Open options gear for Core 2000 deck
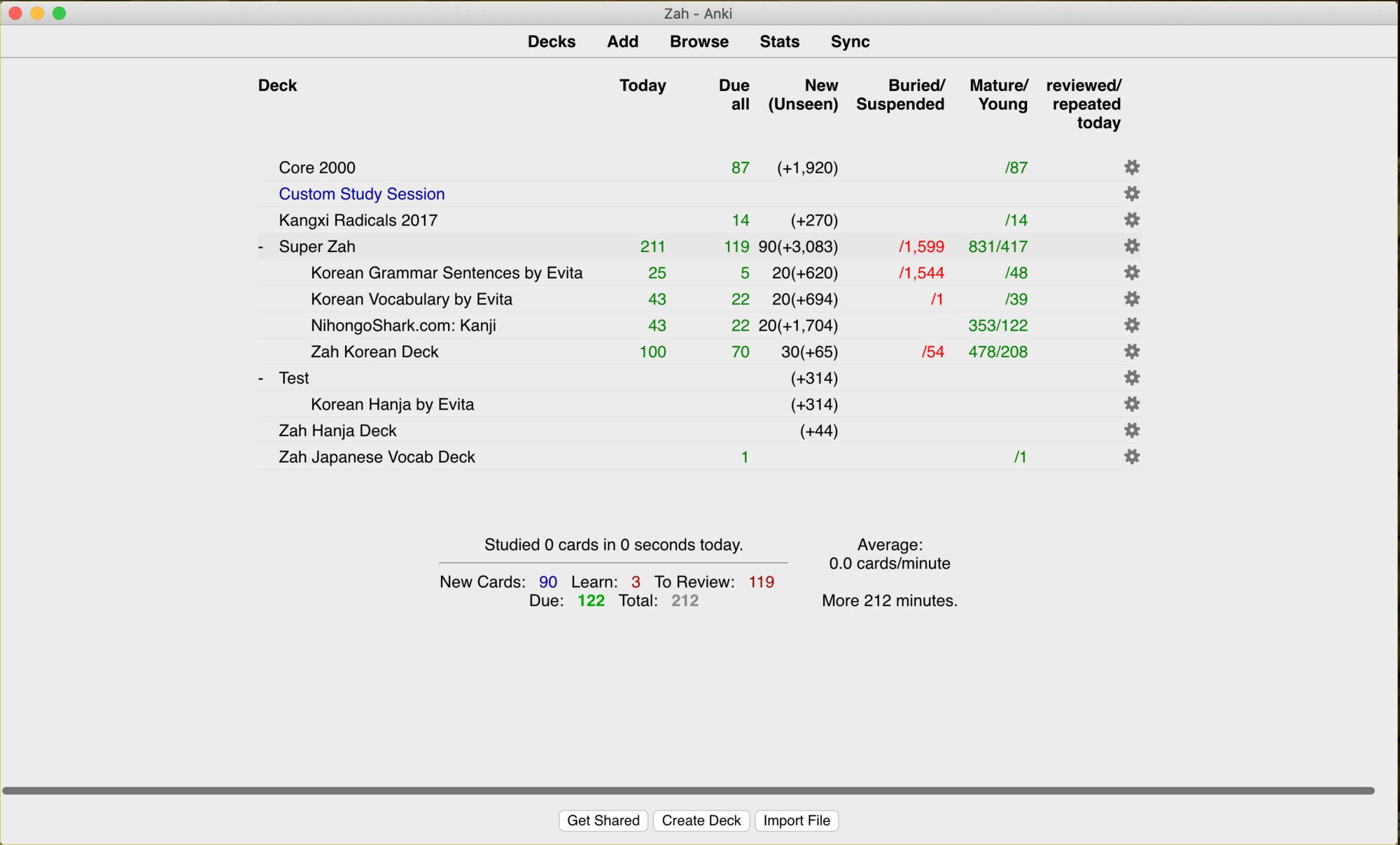The image size is (1400, 845). tap(1131, 167)
